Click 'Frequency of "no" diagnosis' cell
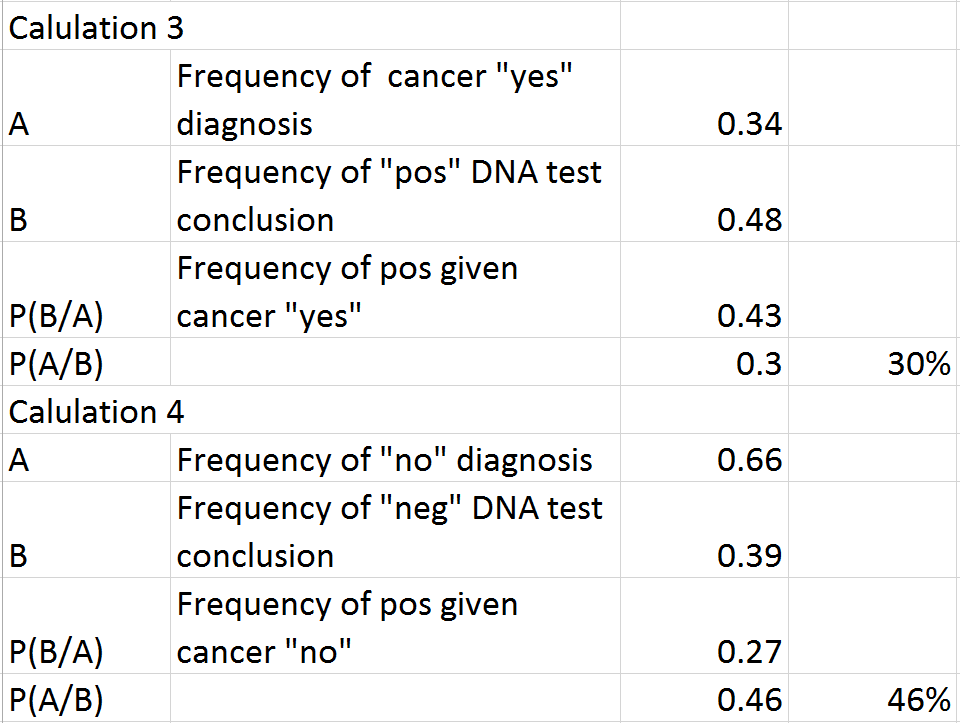960x723 pixels. [x=385, y=460]
